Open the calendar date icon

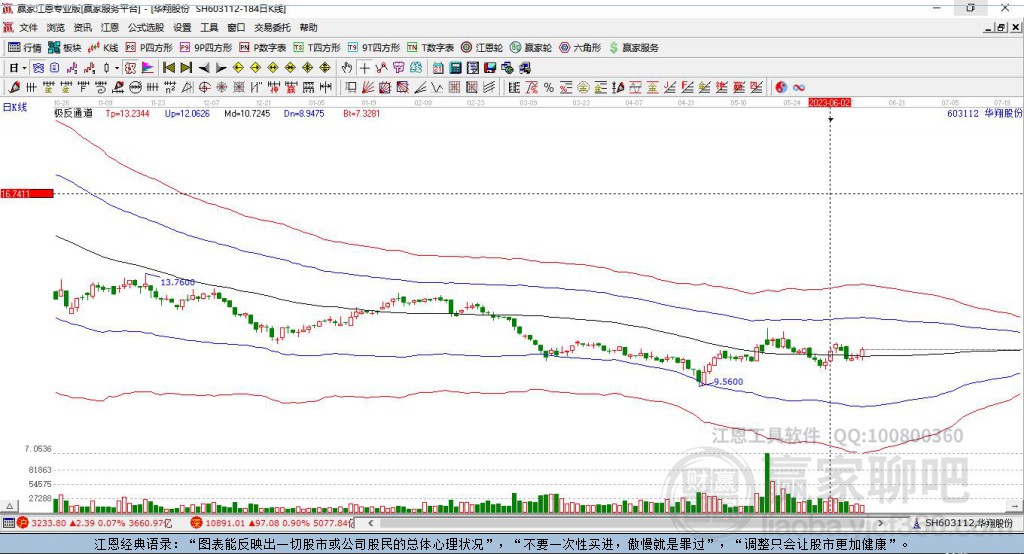click(438, 67)
